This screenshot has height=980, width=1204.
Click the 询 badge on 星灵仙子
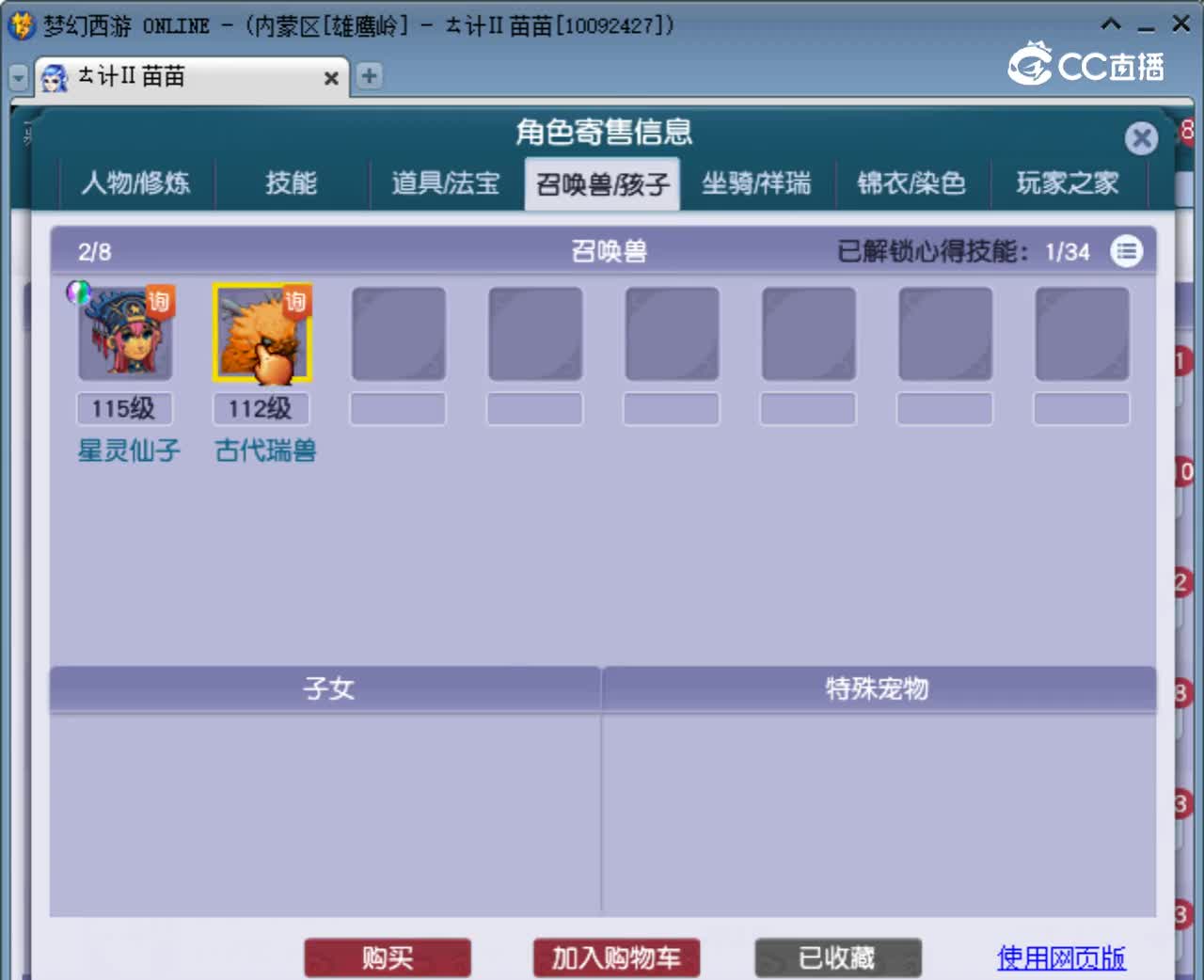(x=159, y=302)
